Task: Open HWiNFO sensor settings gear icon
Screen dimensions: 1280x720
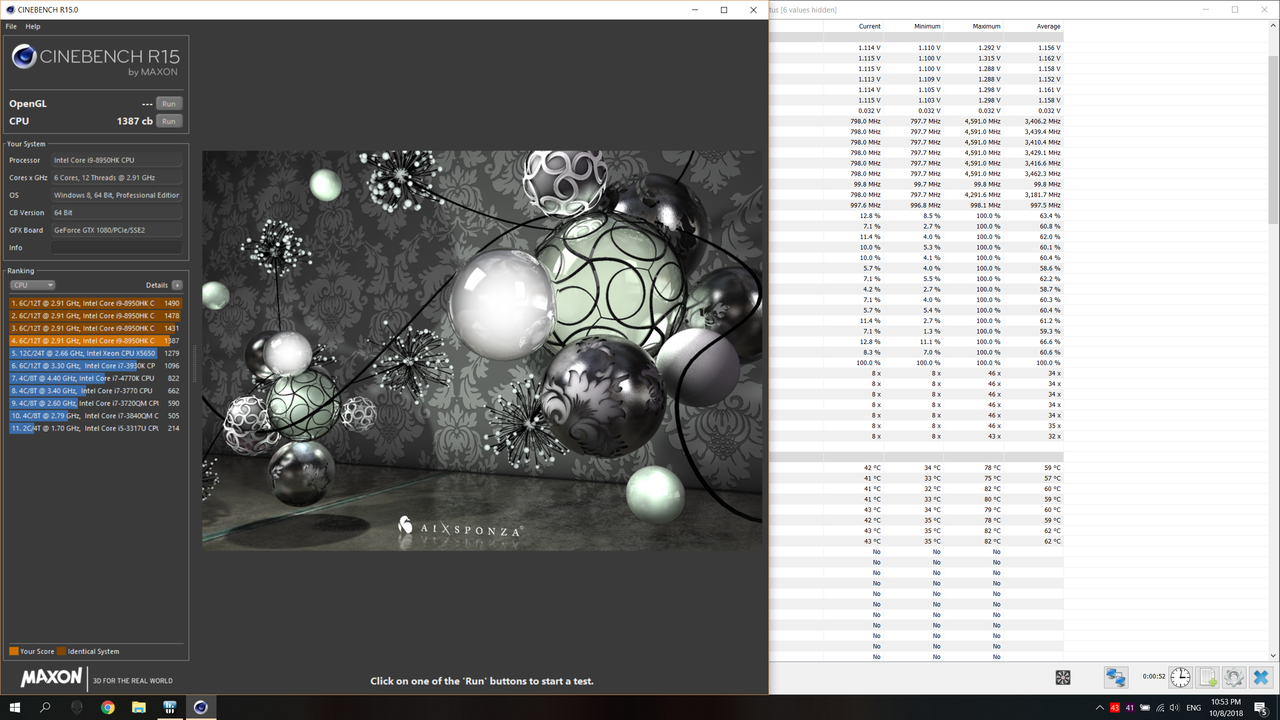Action: [1234, 677]
